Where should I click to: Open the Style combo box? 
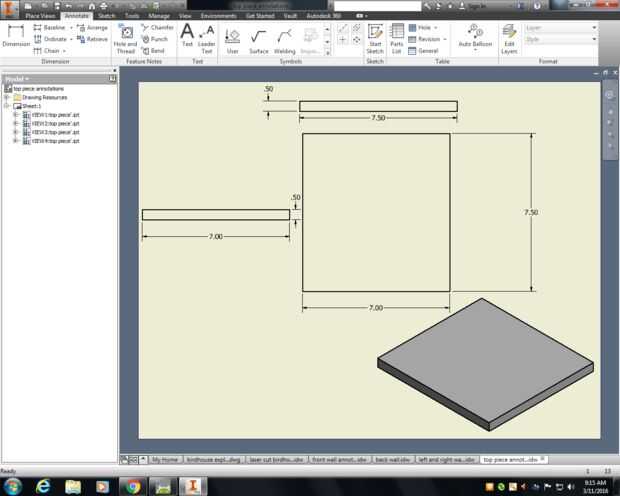tap(561, 39)
